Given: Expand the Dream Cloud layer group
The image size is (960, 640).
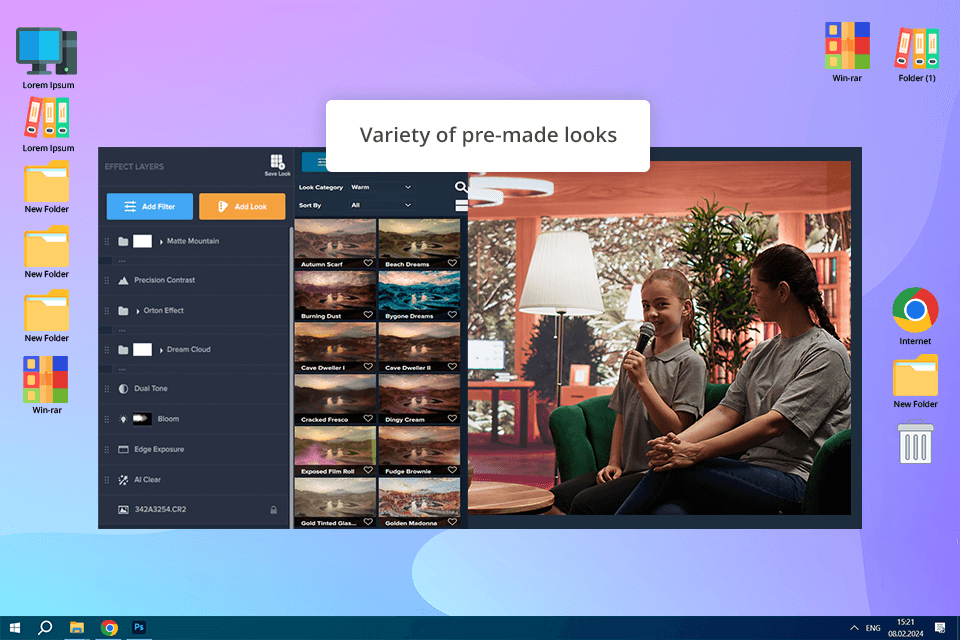Looking at the screenshot, I should (x=161, y=350).
